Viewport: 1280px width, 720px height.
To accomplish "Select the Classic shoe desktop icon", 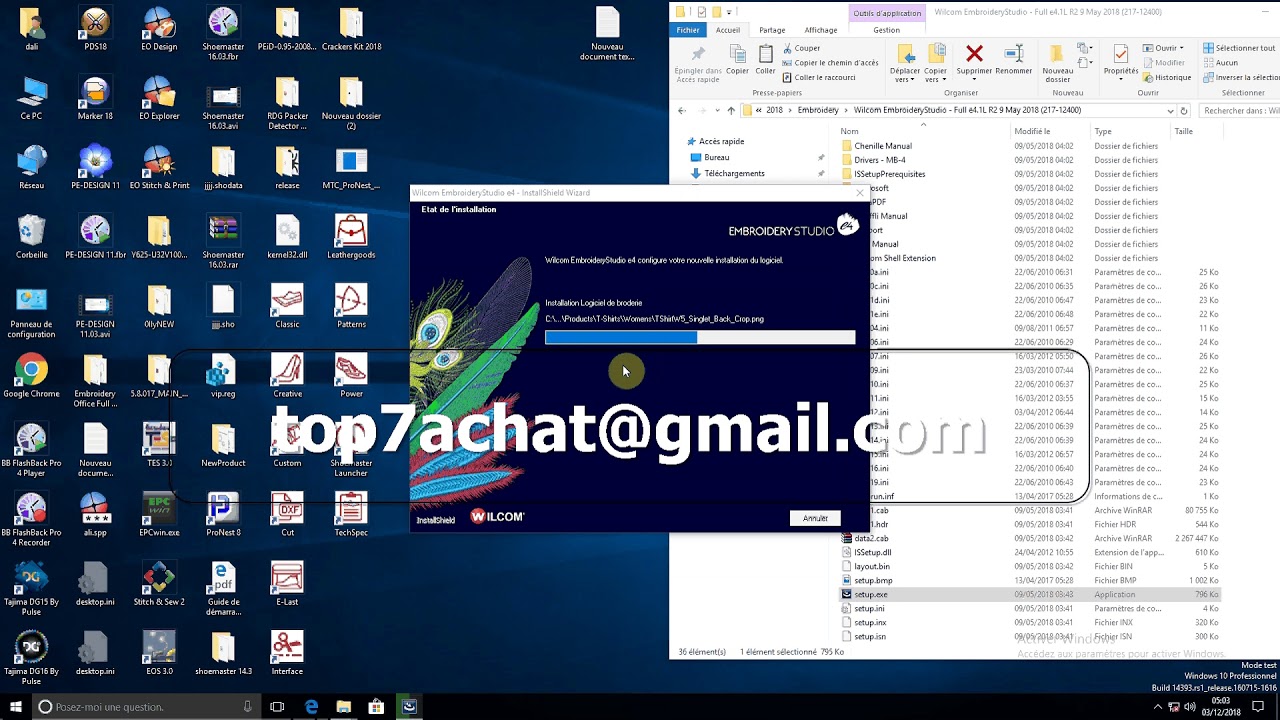I will 287,307.
